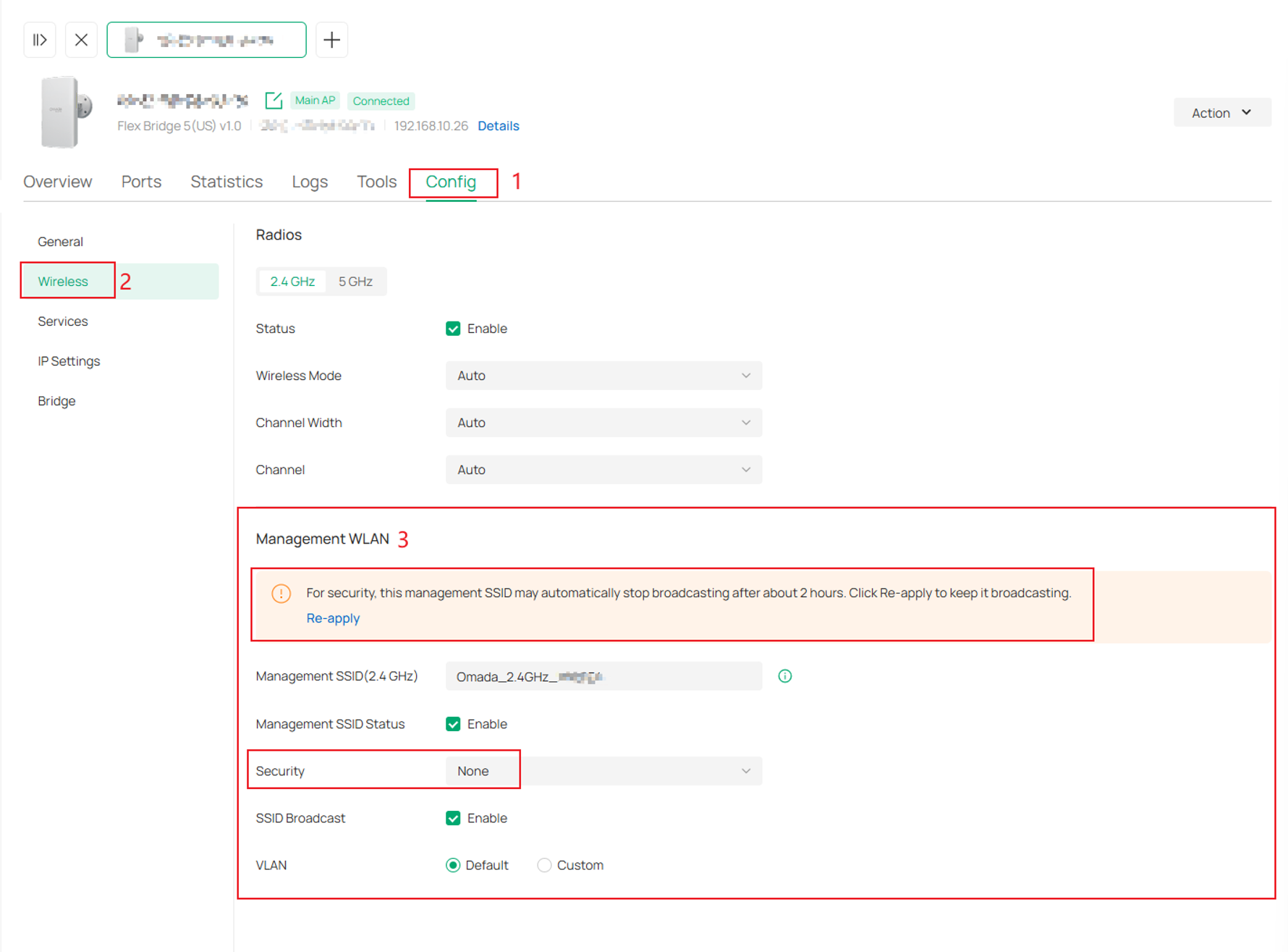The width and height of the screenshot is (1288, 952).
Task: Click the Main AP badge
Action: coord(315,101)
